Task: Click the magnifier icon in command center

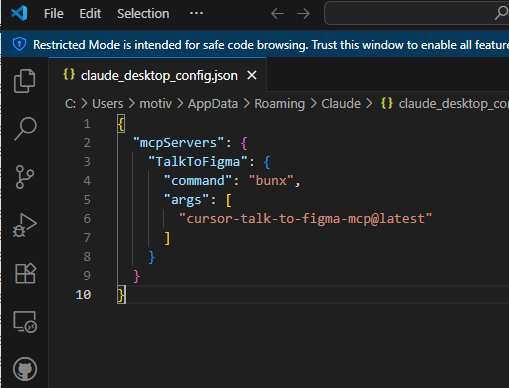Action: [x=501, y=13]
